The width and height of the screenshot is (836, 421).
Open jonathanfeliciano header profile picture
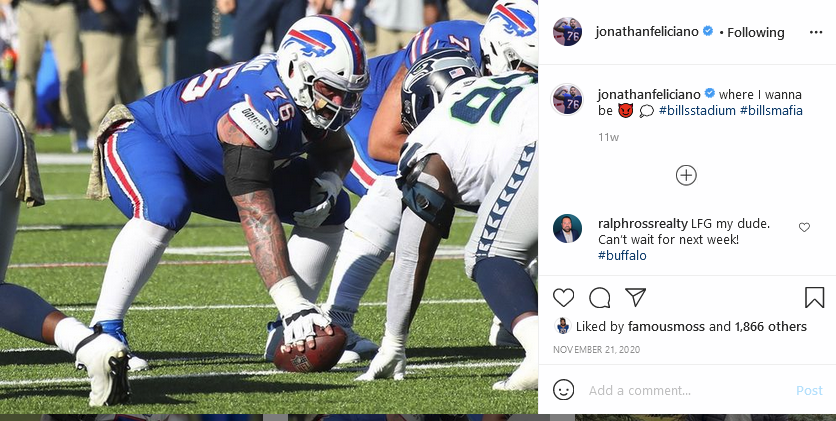(567, 31)
